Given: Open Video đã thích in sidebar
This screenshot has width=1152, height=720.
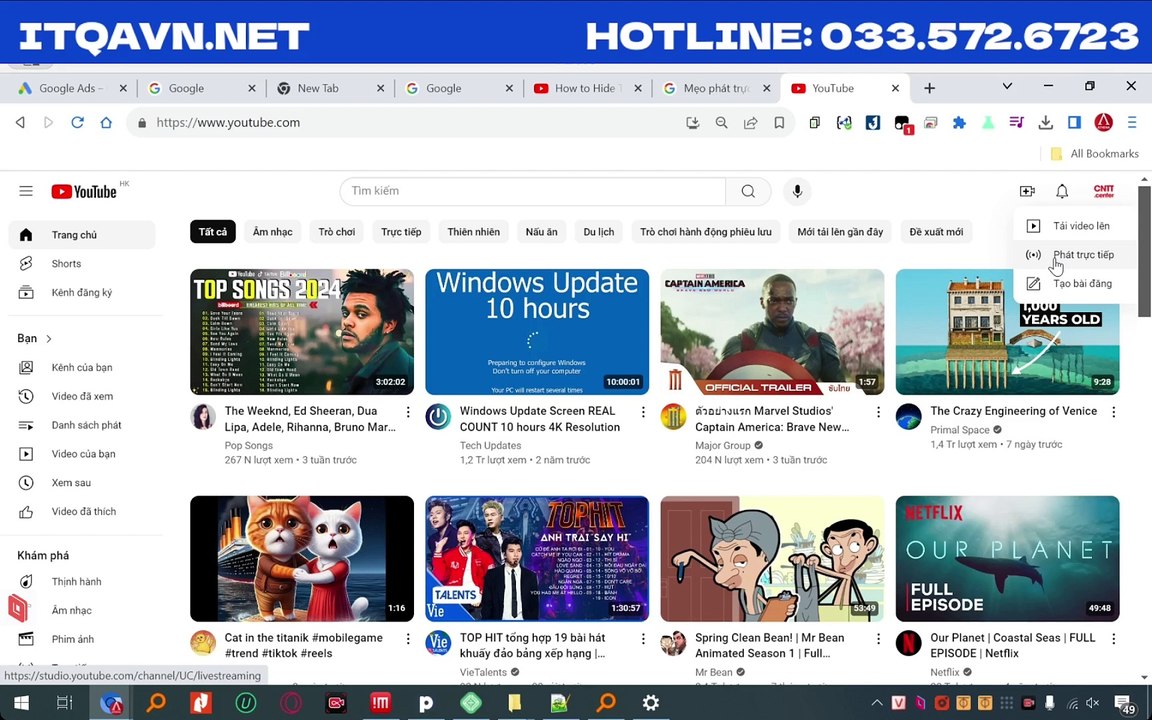Looking at the screenshot, I should [x=82, y=511].
